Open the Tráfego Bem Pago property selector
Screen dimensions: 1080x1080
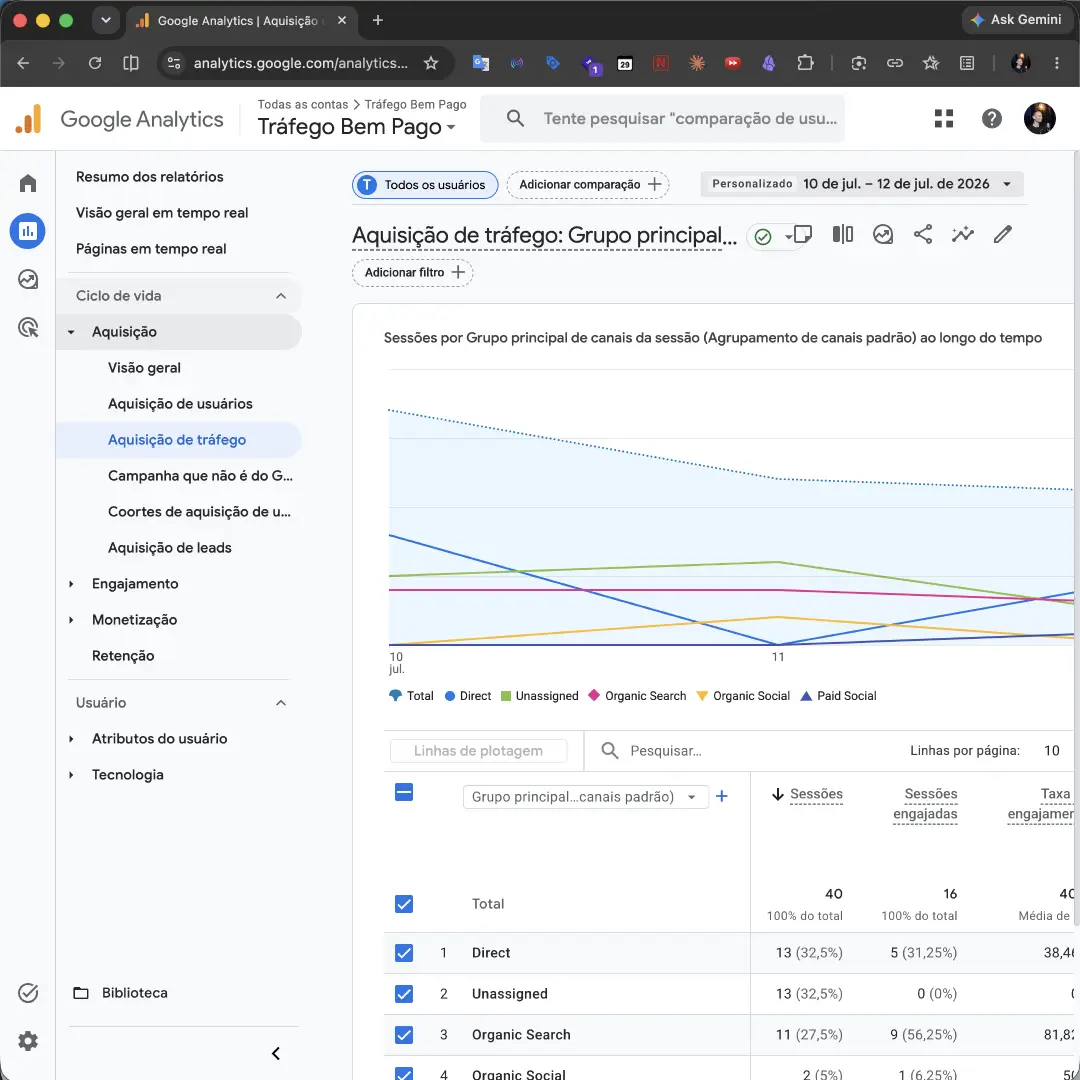pyautogui.click(x=356, y=127)
